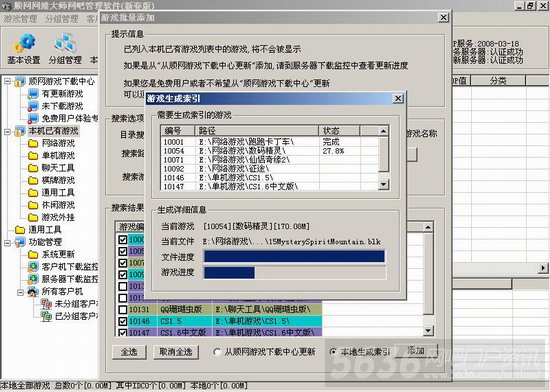Image resolution: width=550 pixels, height=392 pixels.
Task: Close 游戏生成索引 dialog
Action: tap(398, 99)
